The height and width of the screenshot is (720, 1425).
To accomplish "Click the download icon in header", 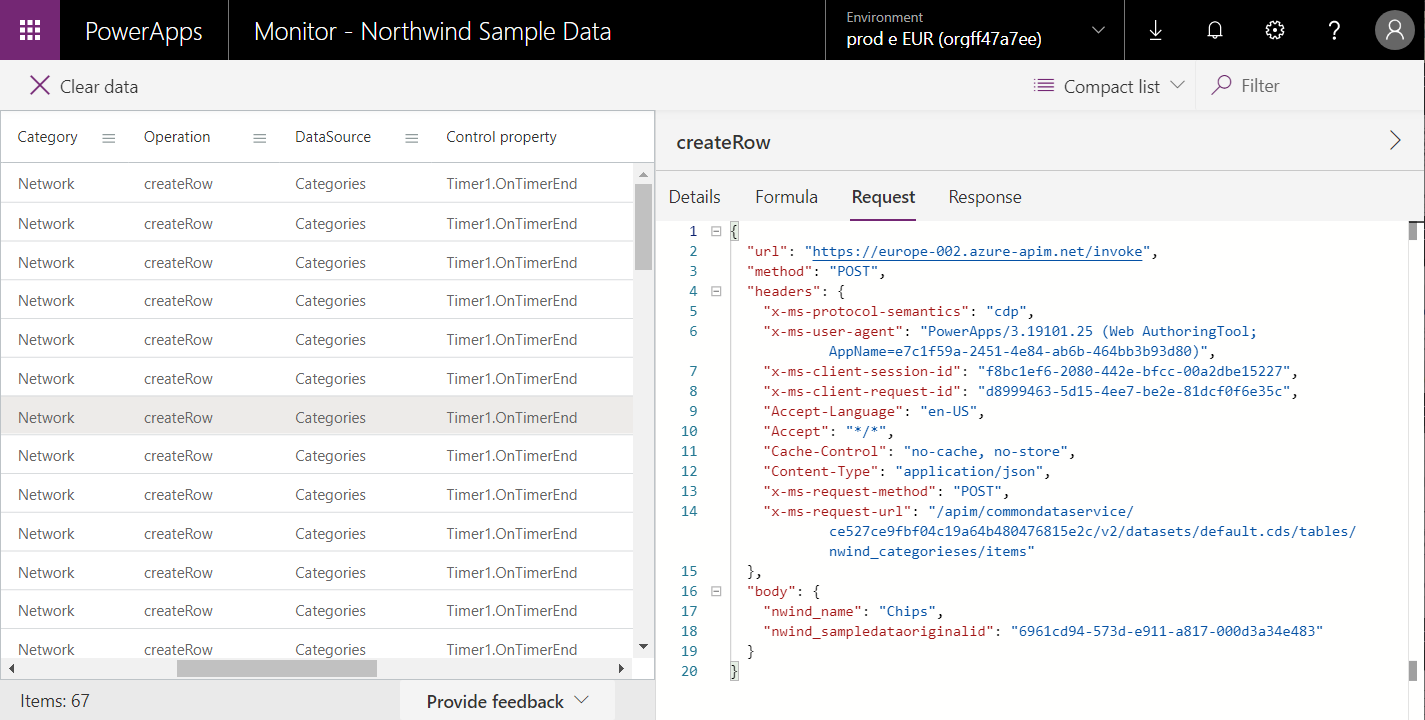I will 1155,30.
